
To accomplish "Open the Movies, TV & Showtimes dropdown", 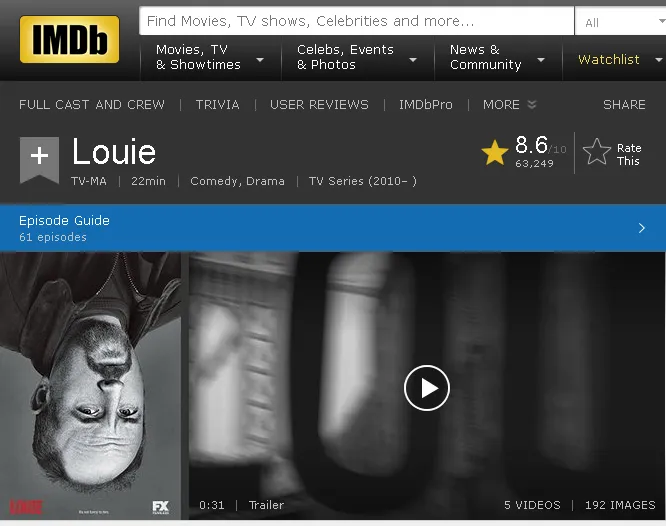I will click(x=210, y=57).
